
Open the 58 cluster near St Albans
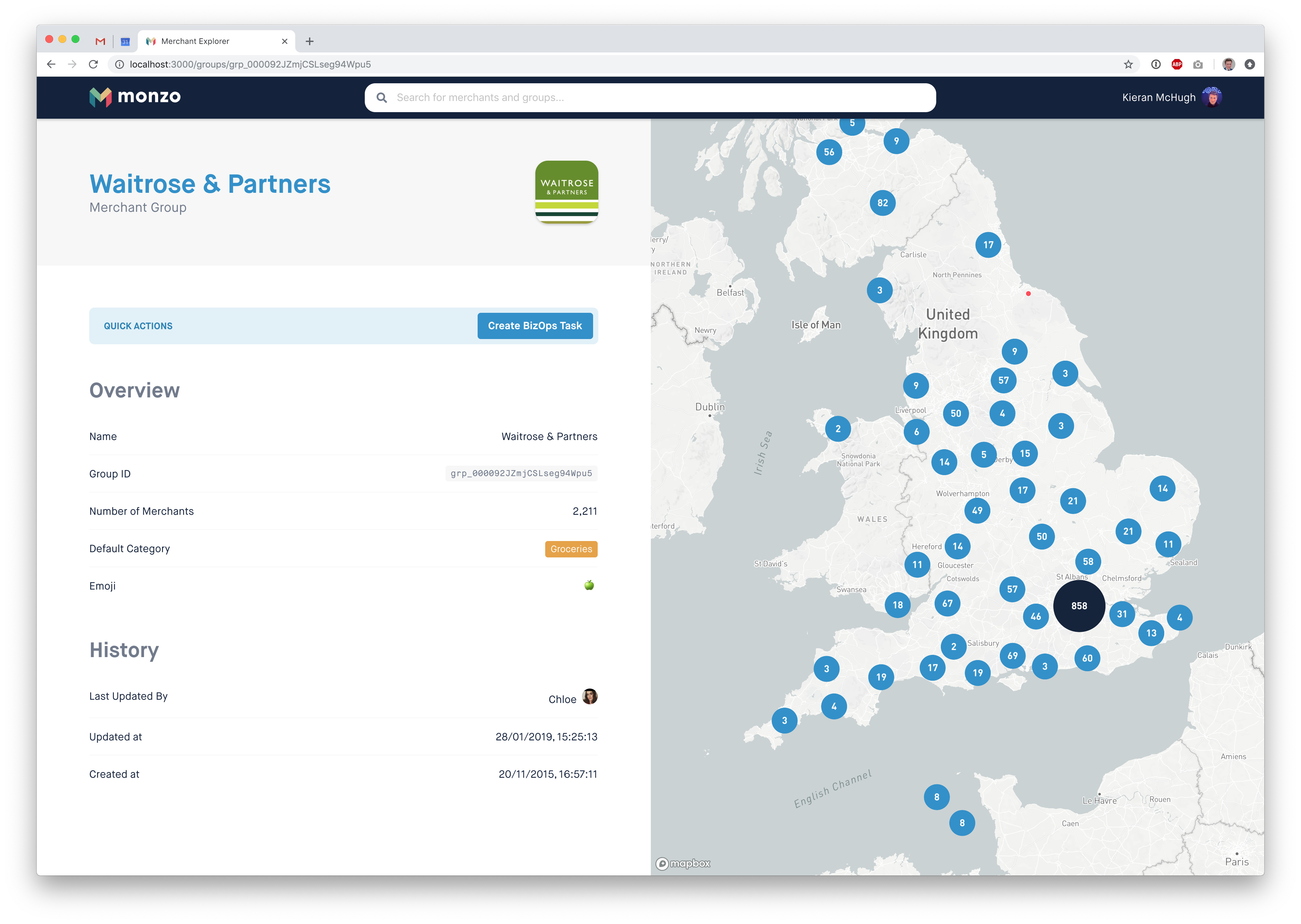click(1087, 562)
